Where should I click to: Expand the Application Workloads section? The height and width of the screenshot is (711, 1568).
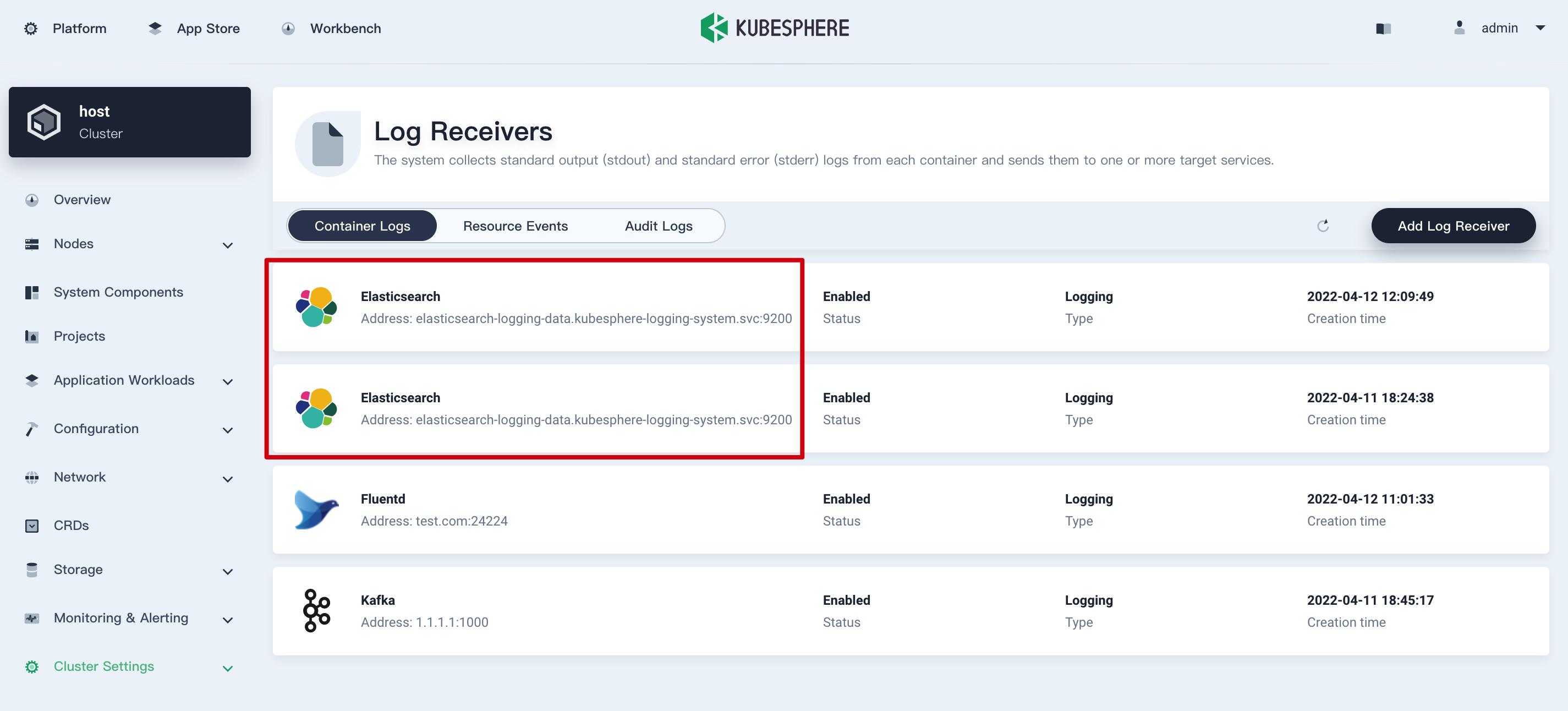(x=228, y=382)
